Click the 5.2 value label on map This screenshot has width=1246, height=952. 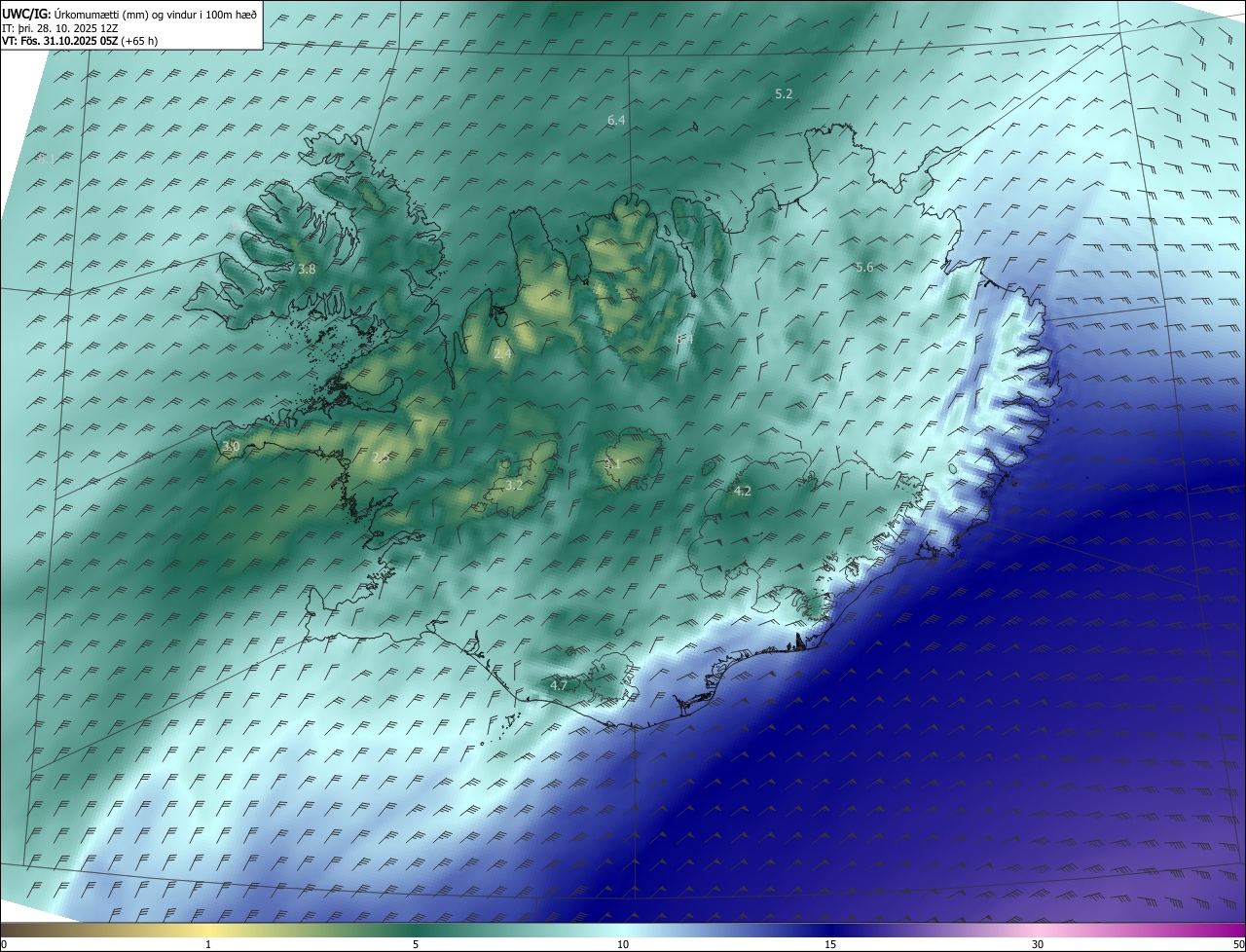point(784,94)
